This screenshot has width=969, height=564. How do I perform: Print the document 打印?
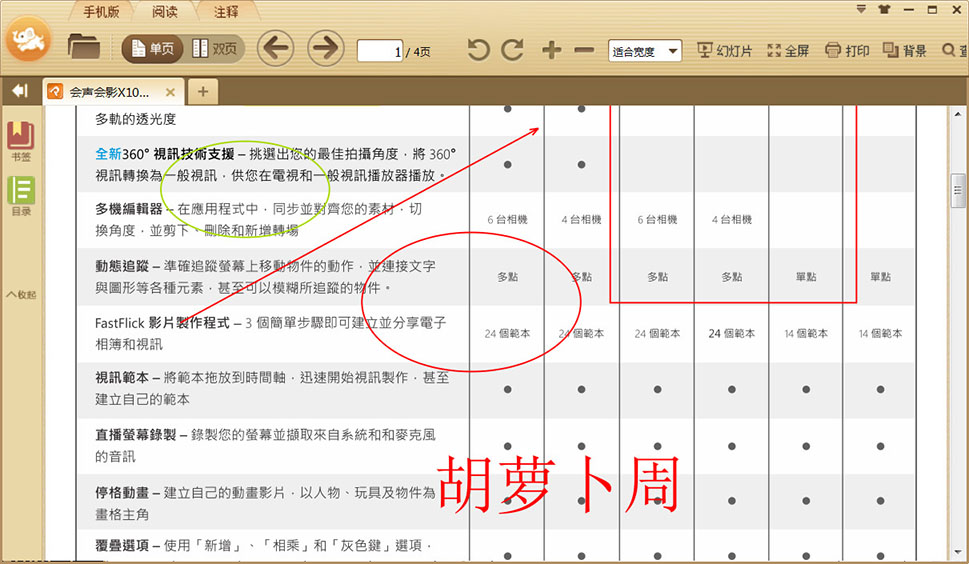(847, 51)
